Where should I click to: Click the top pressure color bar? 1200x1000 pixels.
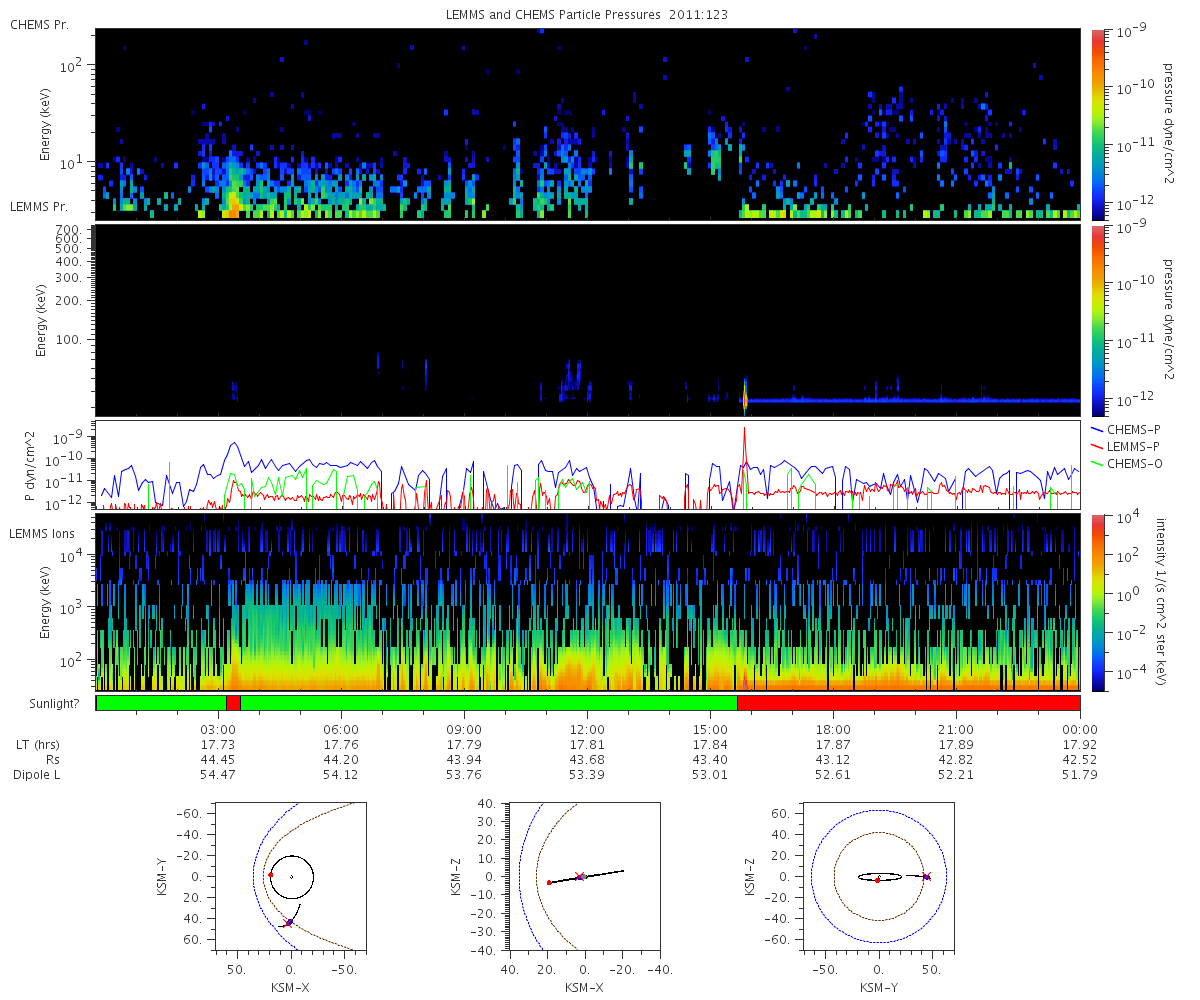click(x=1097, y=124)
